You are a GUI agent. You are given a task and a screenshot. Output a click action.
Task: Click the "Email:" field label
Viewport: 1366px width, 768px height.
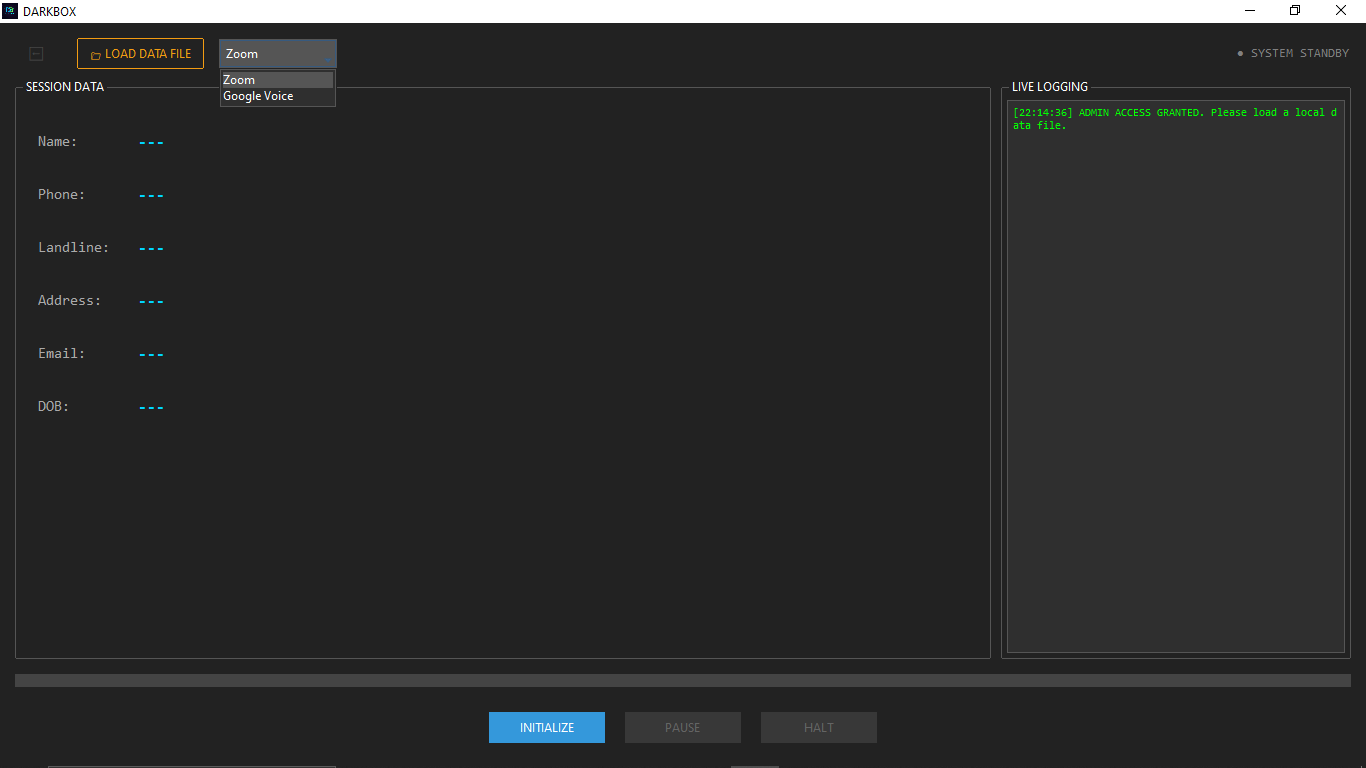coord(62,354)
